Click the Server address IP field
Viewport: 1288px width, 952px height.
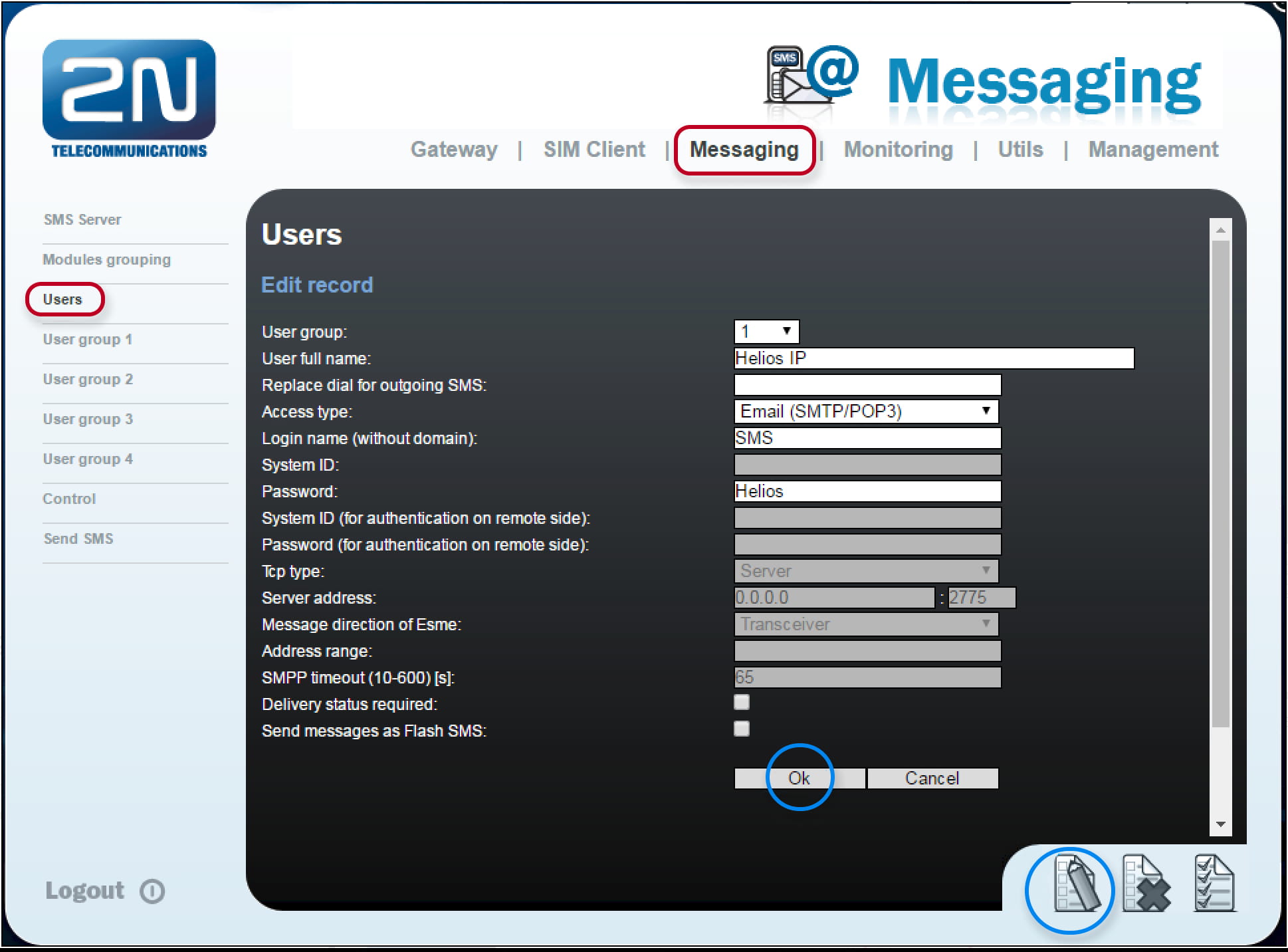pos(834,598)
